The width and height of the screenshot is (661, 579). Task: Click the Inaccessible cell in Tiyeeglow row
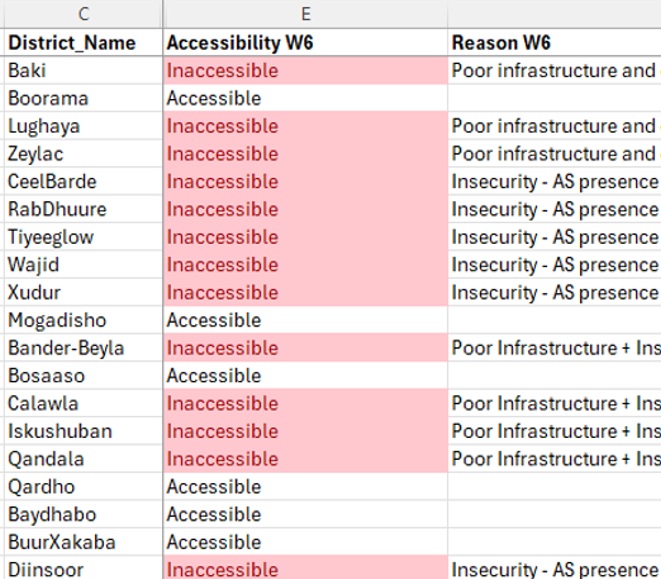(305, 237)
